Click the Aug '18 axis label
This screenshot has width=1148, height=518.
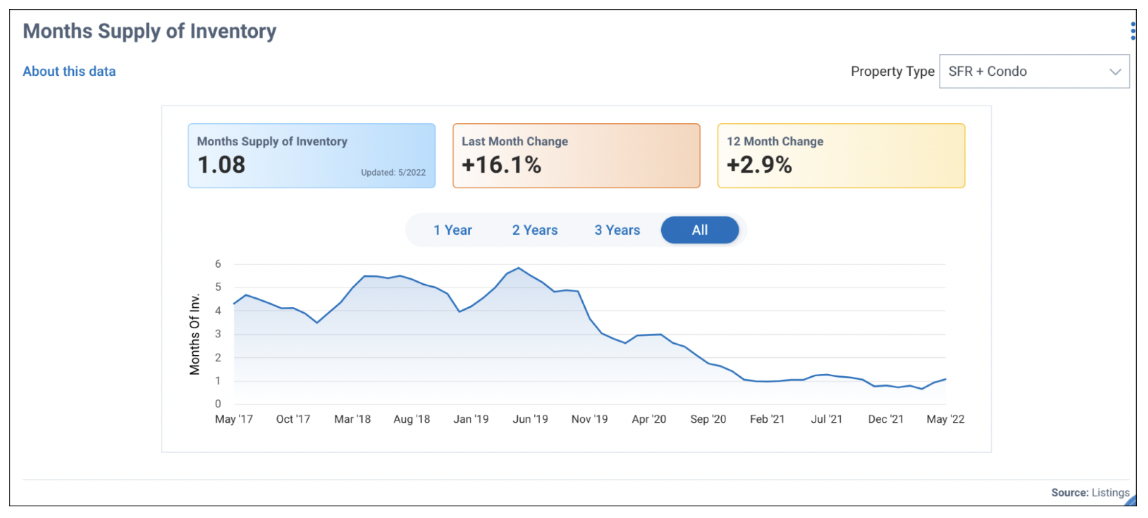pos(412,419)
